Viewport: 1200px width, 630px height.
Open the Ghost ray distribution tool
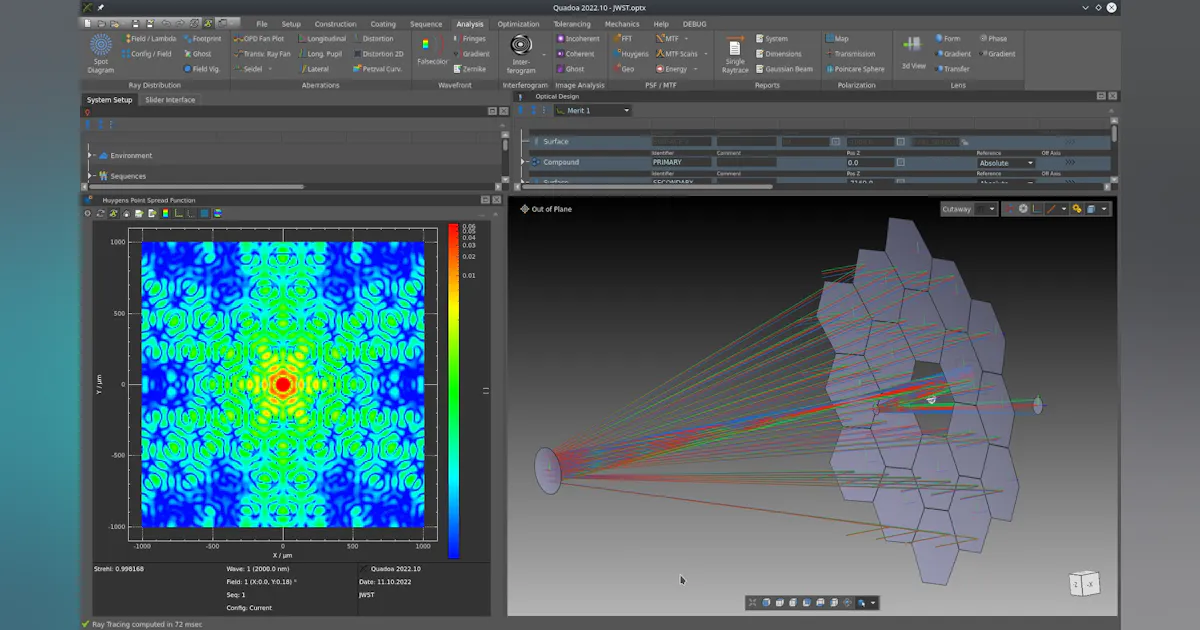tap(198, 54)
